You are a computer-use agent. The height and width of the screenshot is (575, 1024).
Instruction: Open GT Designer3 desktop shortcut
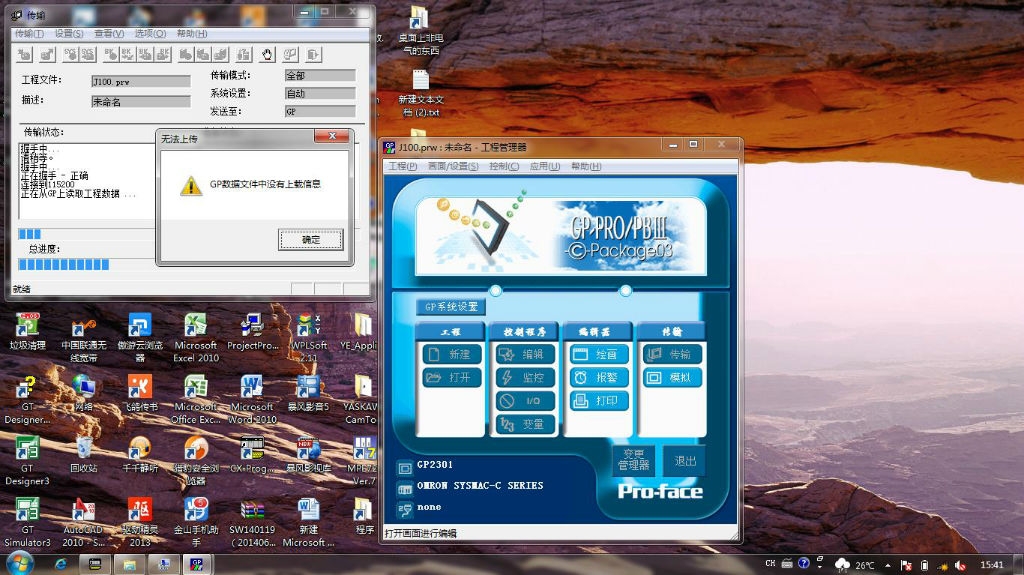(x=27, y=461)
